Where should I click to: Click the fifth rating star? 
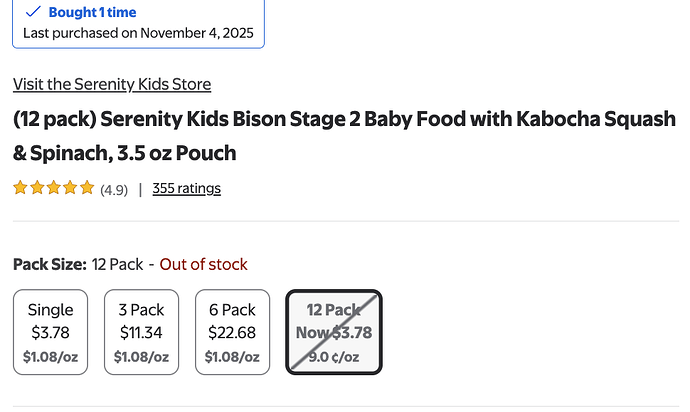(x=87, y=188)
